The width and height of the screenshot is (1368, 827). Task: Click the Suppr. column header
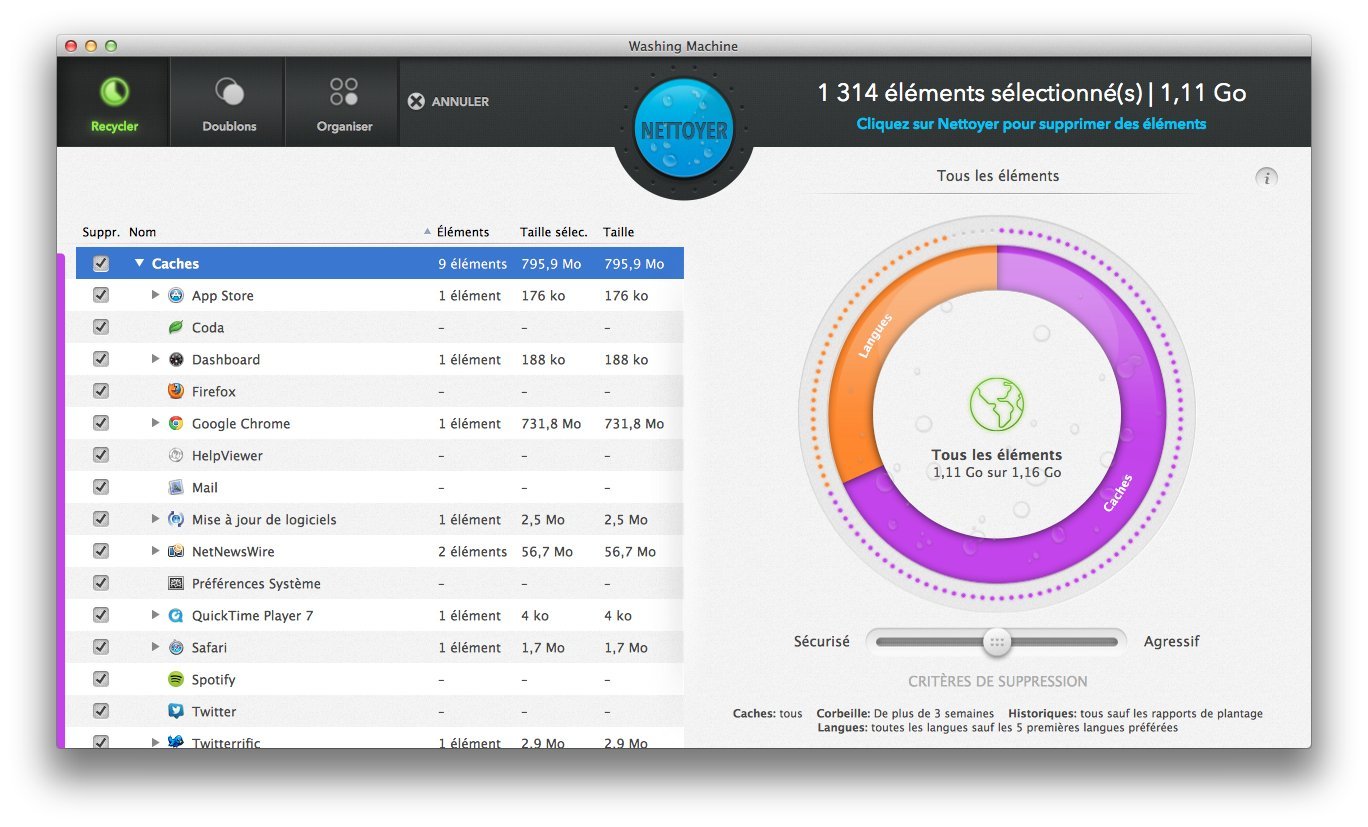click(101, 232)
